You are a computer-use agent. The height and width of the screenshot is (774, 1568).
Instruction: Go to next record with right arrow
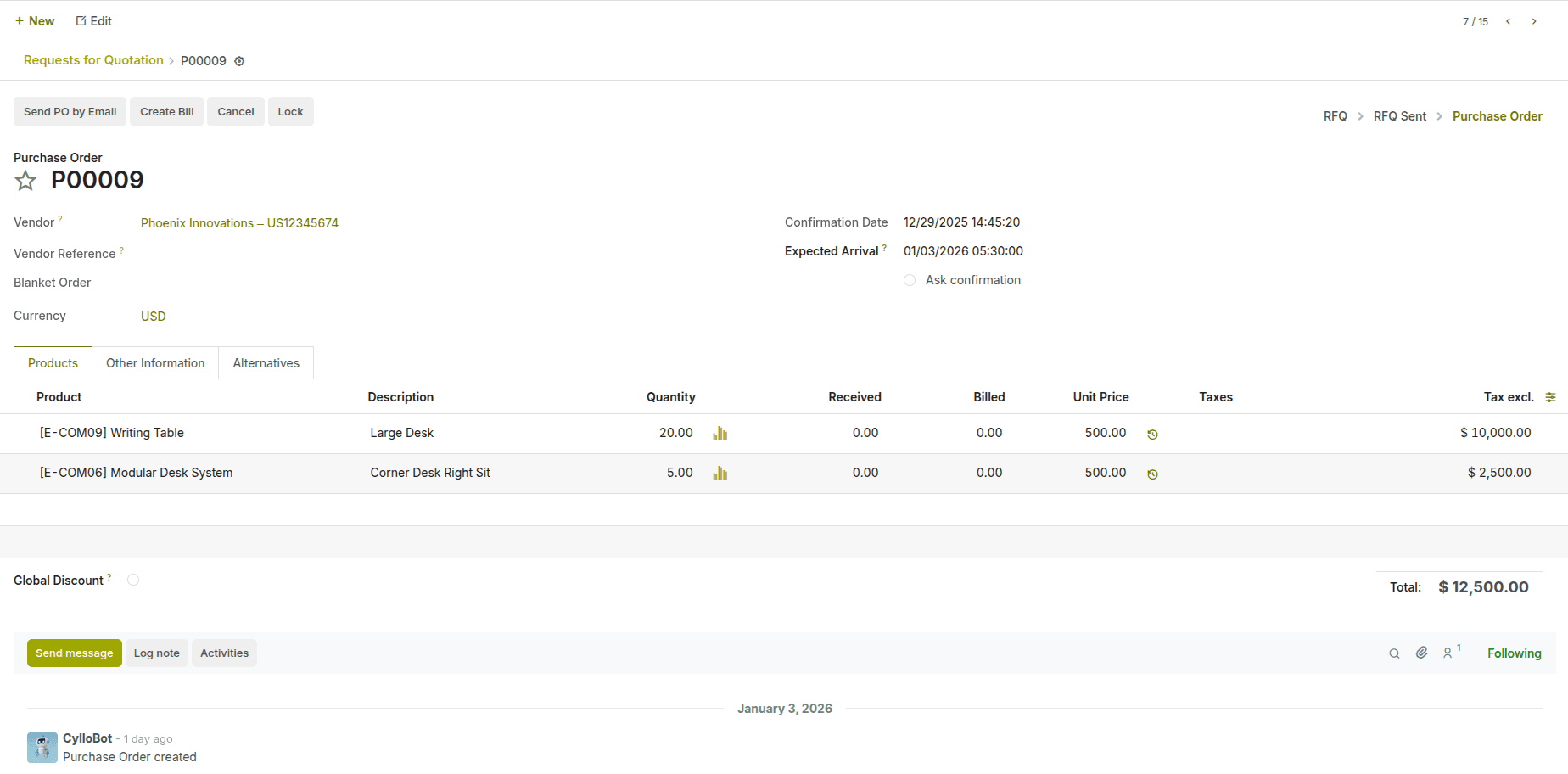click(1534, 21)
